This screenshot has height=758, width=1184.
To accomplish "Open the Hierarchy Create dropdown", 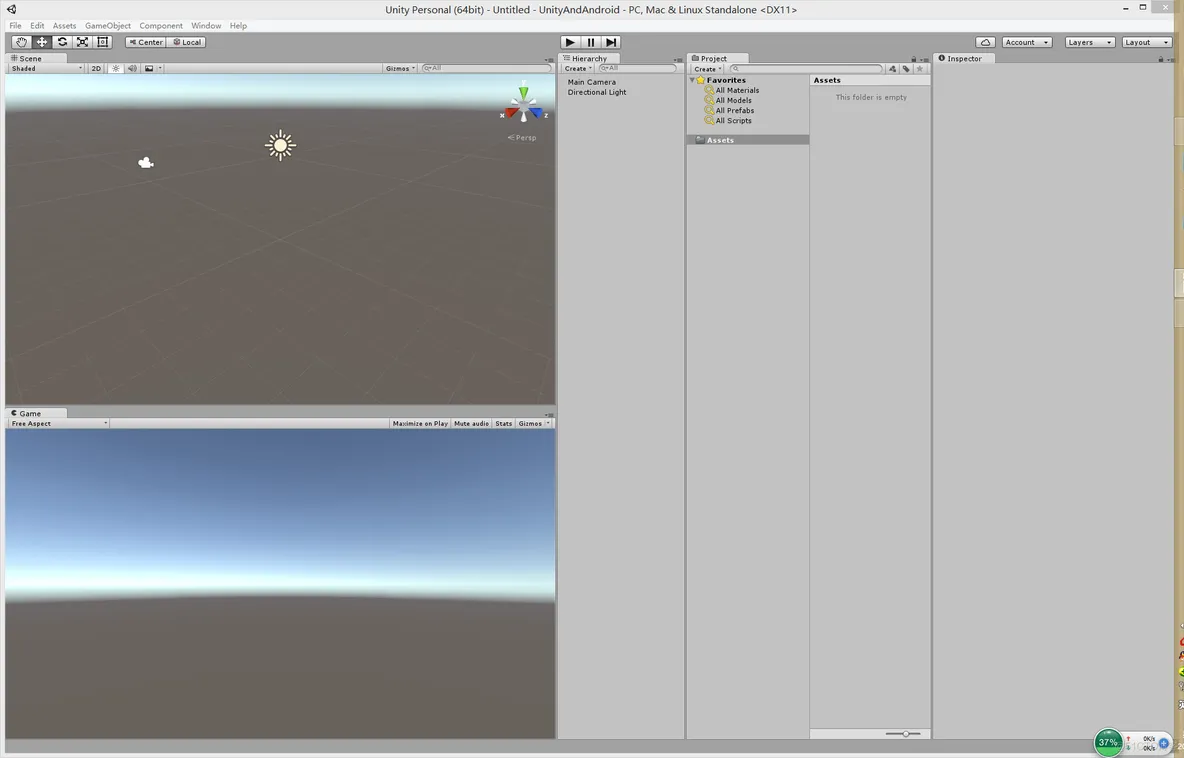I will (578, 68).
